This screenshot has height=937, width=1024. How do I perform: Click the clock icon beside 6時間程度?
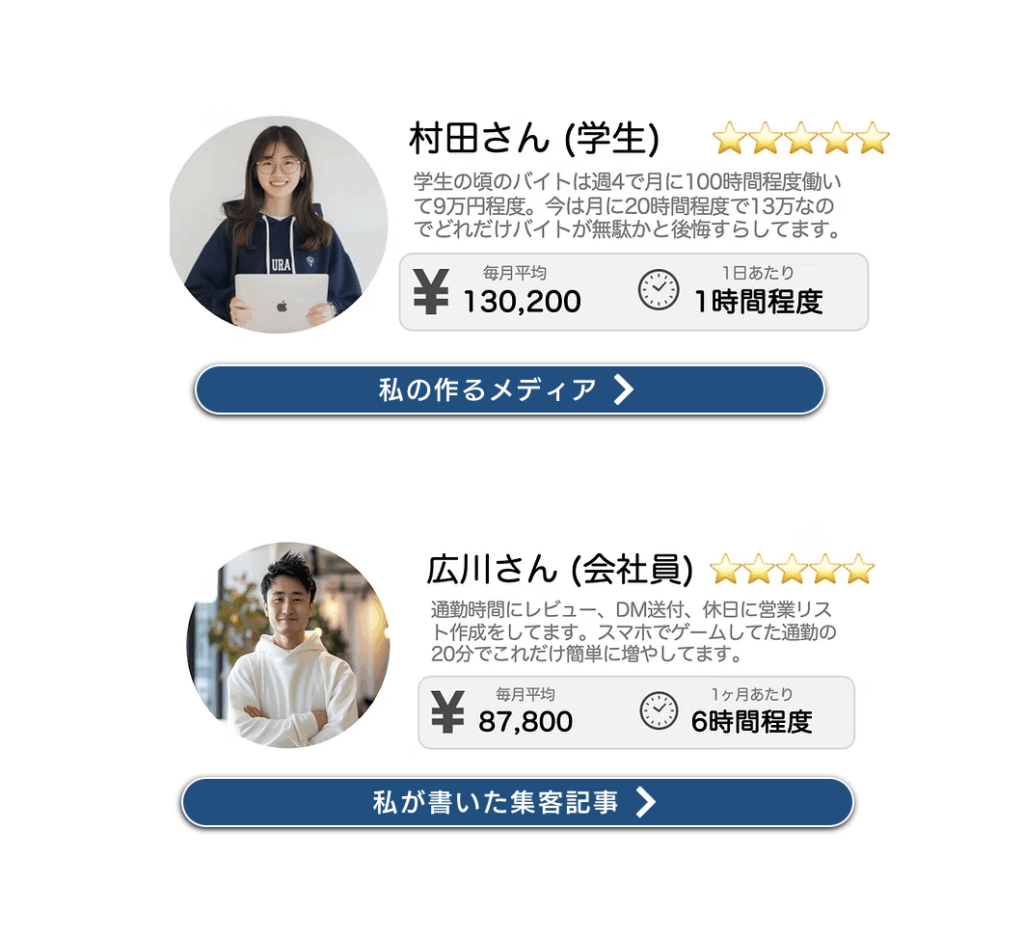tap(658, 710)
